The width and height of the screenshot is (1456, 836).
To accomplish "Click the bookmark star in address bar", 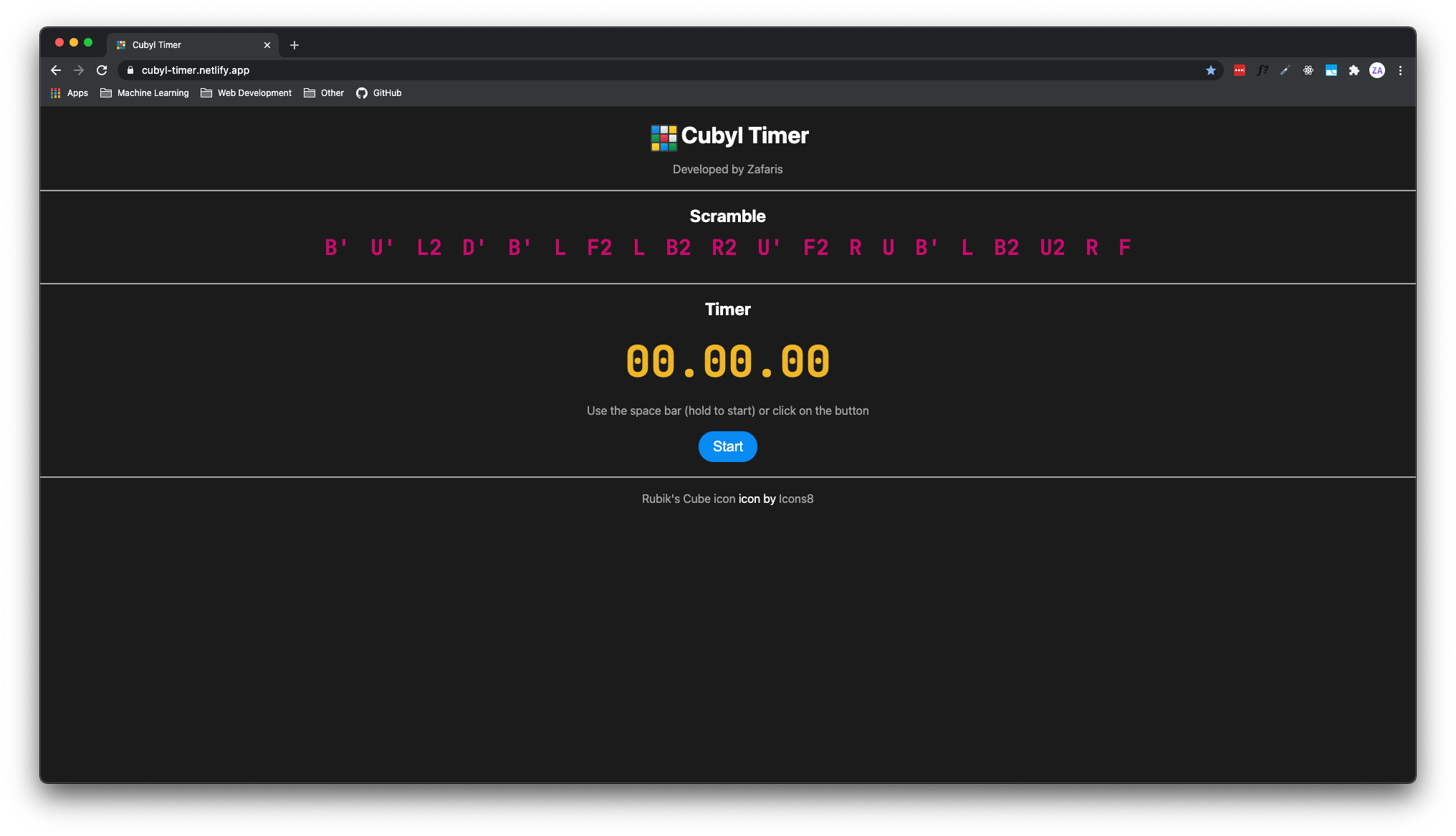I will pyautogui.click(x=1210, y=70).
